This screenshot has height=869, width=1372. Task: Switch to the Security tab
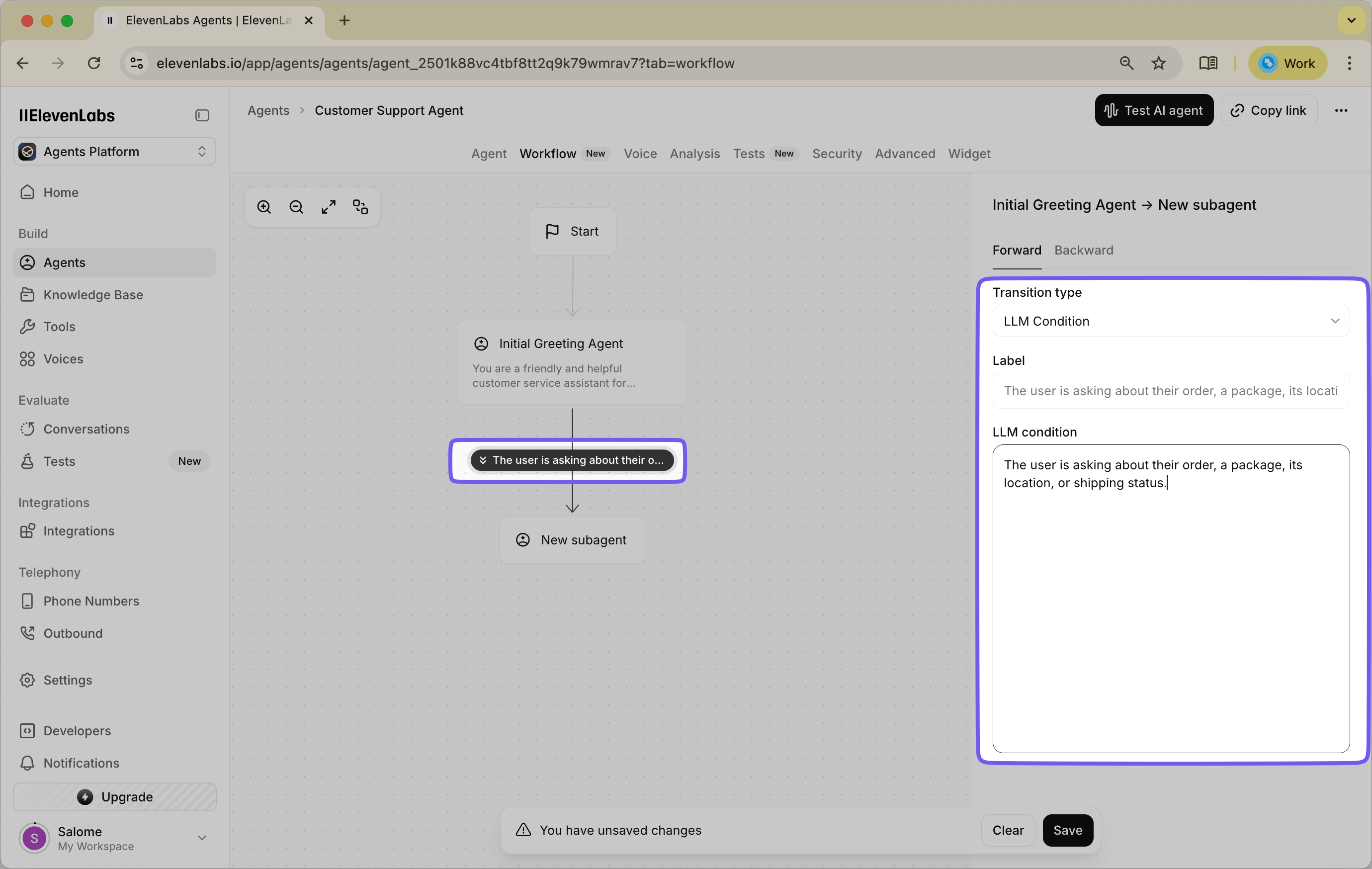(x=837, y=154)
